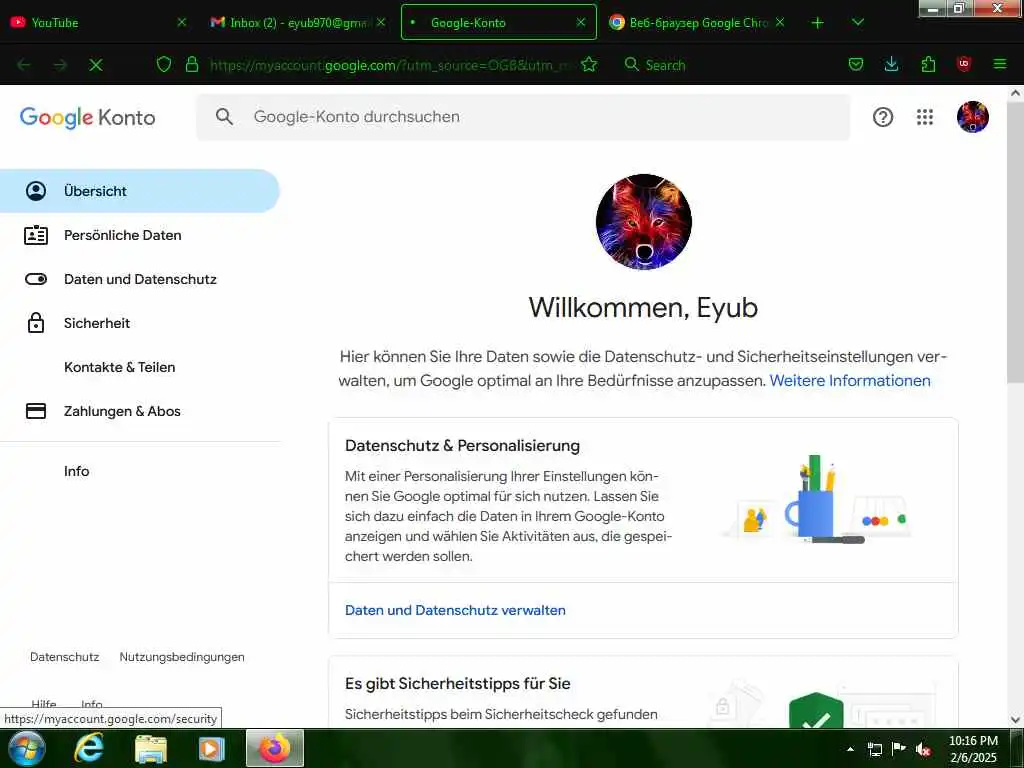Click the scrollbar down arrow
This screenshot has height=768, width=1024.
tap(1015, 720)
